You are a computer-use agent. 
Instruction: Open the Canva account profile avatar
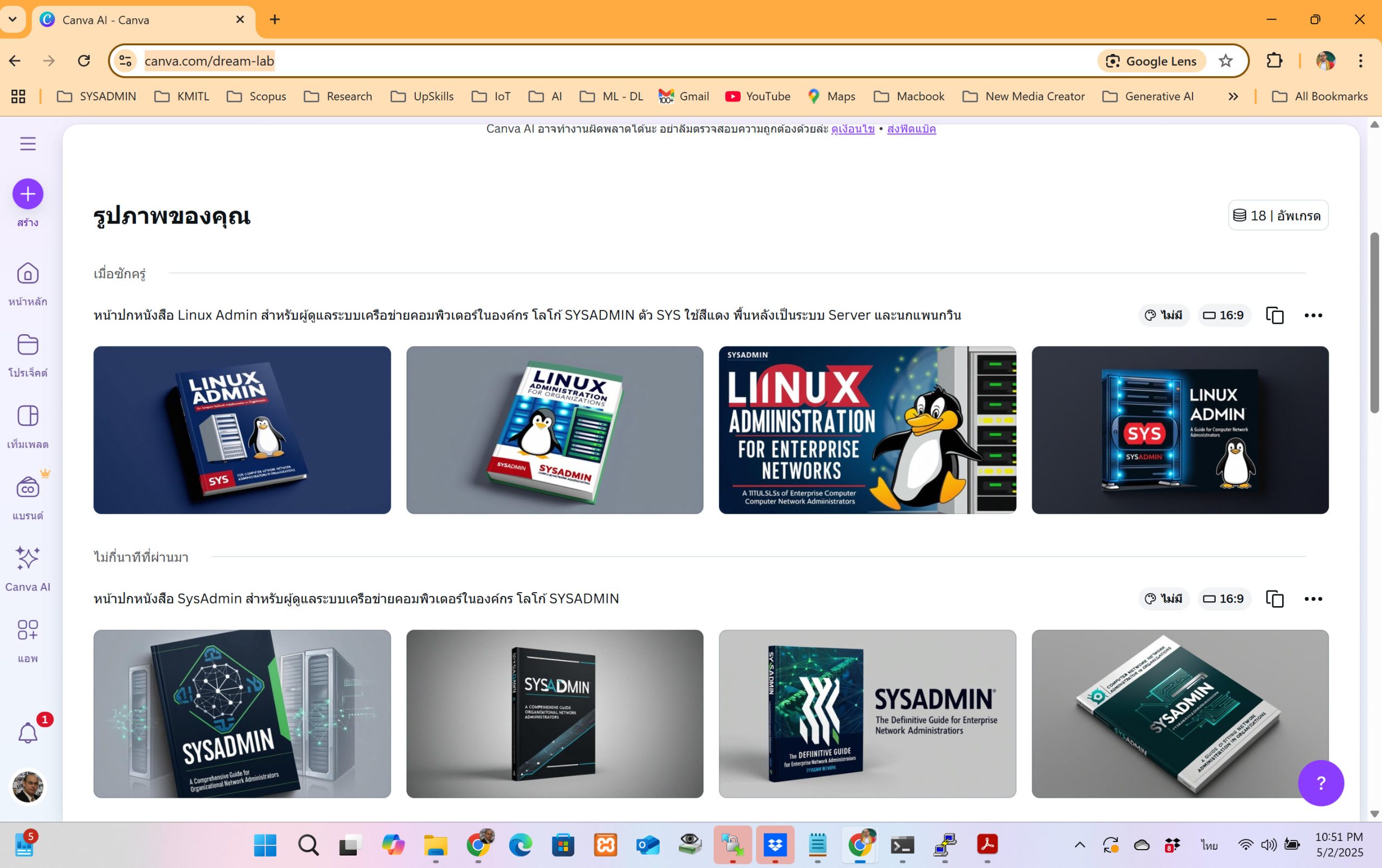pos(28,786)
